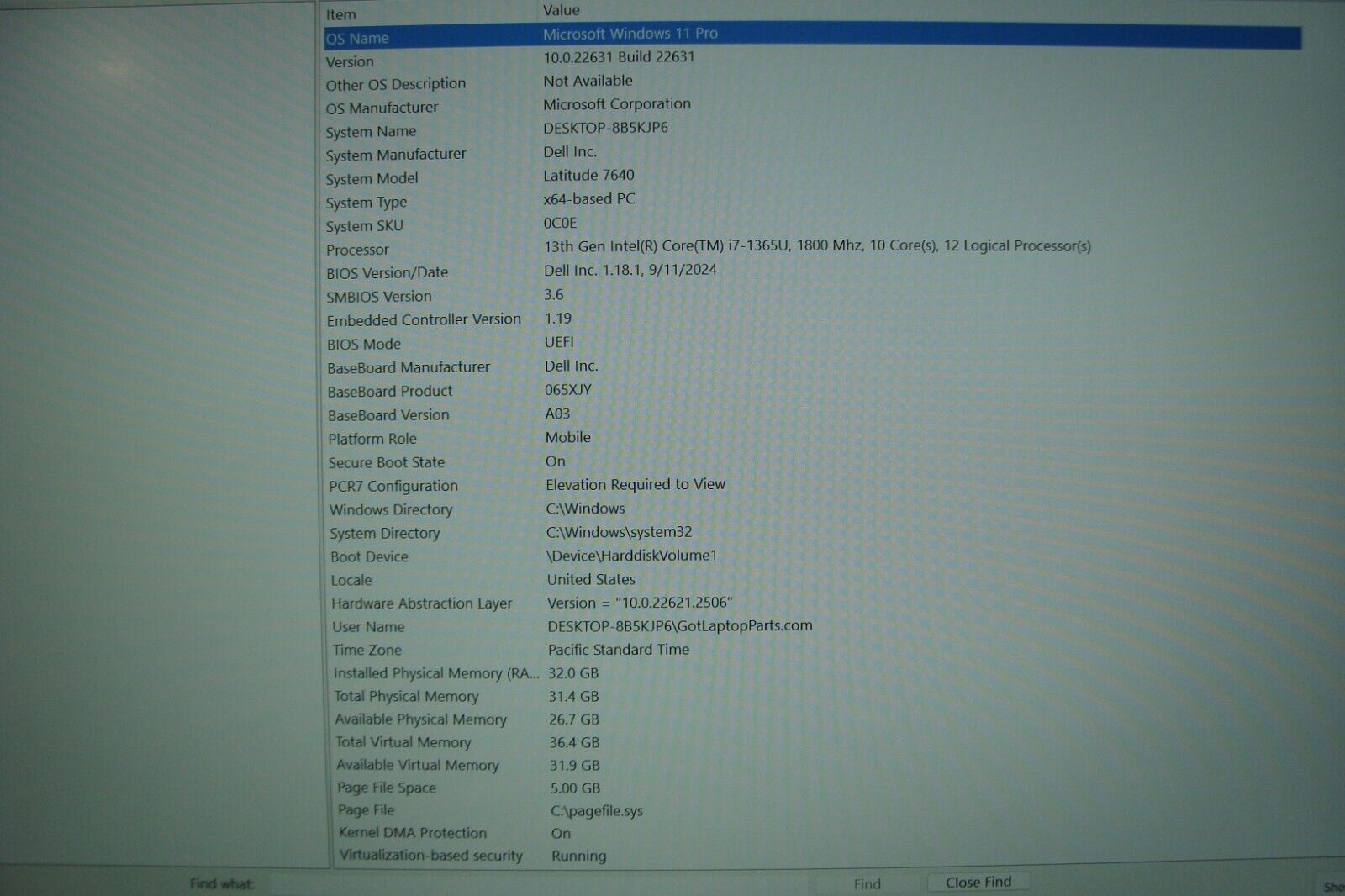Select the System Name row

point(812,130)
